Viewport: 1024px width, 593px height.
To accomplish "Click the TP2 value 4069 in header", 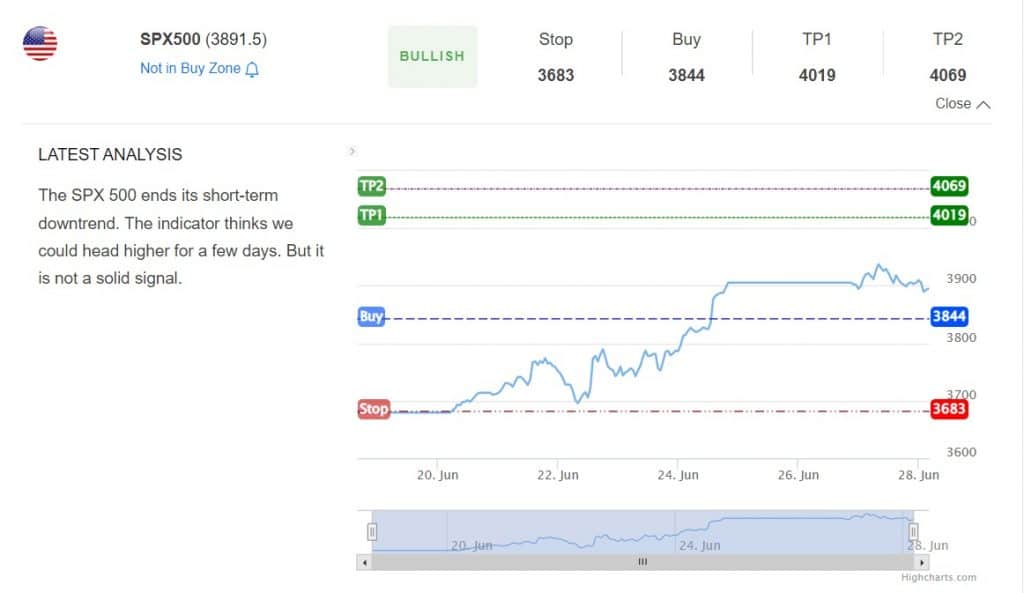I will [x=948, y=75].
